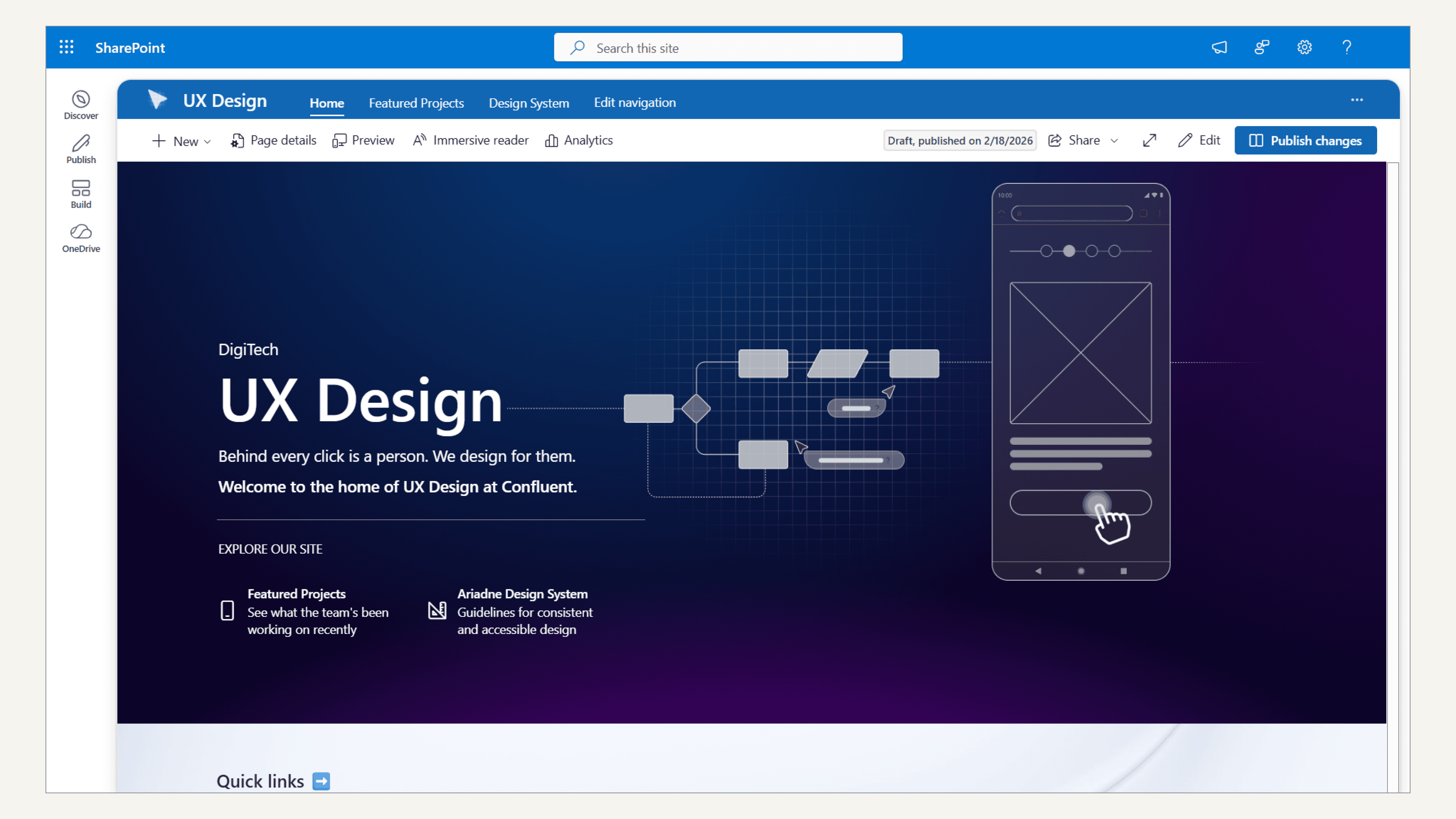Click the SharePoint brand link

pyautogui.click(x=130, y=47)
